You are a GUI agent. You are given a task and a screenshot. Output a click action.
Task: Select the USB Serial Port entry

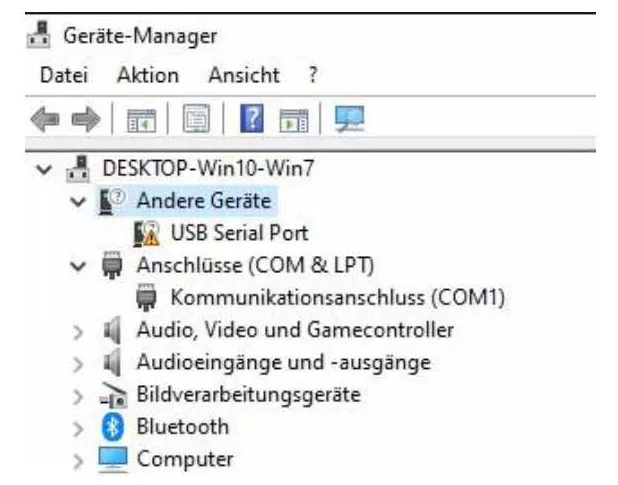[x=239, y=234]
